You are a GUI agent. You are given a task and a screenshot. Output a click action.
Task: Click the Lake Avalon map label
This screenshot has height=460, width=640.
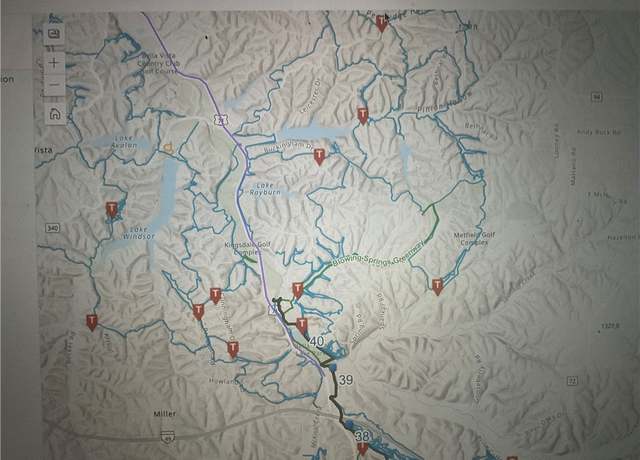point(124,142)
